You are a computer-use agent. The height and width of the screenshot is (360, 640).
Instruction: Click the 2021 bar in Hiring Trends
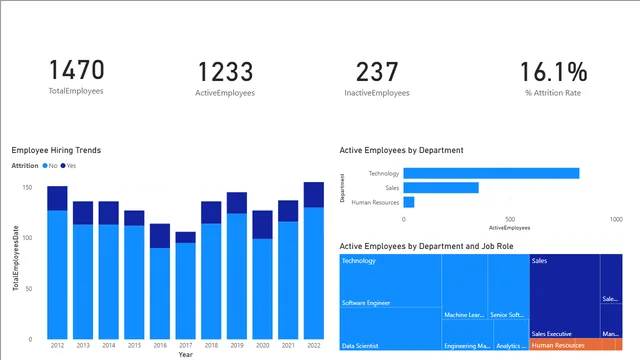[288, 270]
